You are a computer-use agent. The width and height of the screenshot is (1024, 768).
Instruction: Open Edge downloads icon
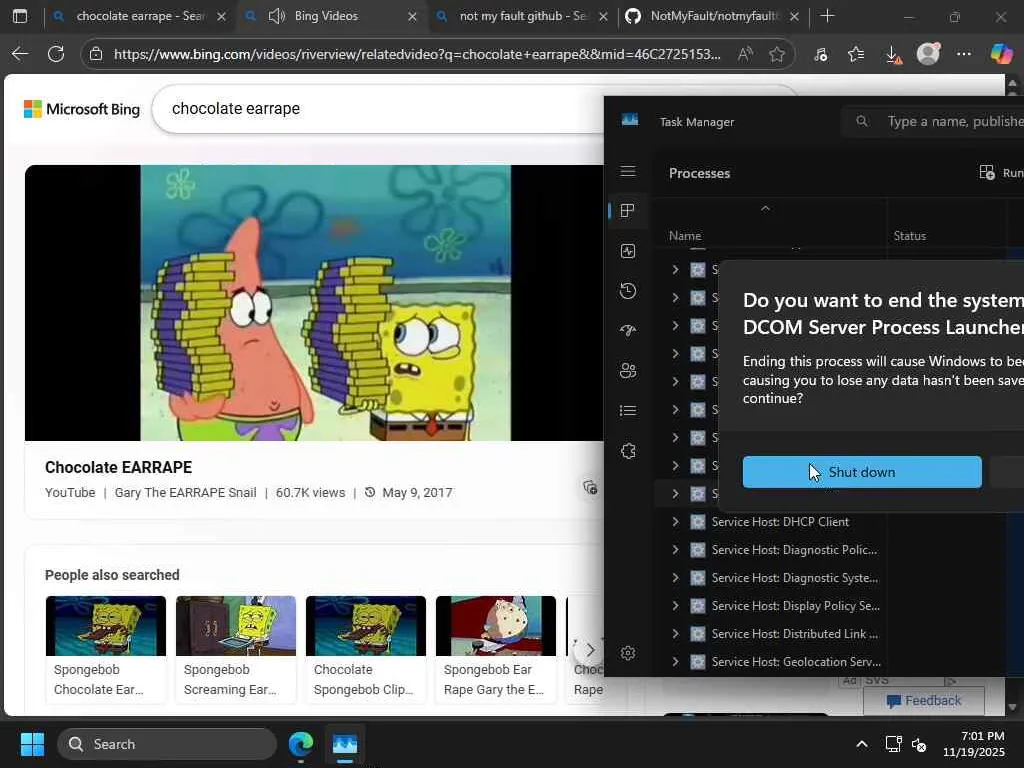tap(893, 55)
